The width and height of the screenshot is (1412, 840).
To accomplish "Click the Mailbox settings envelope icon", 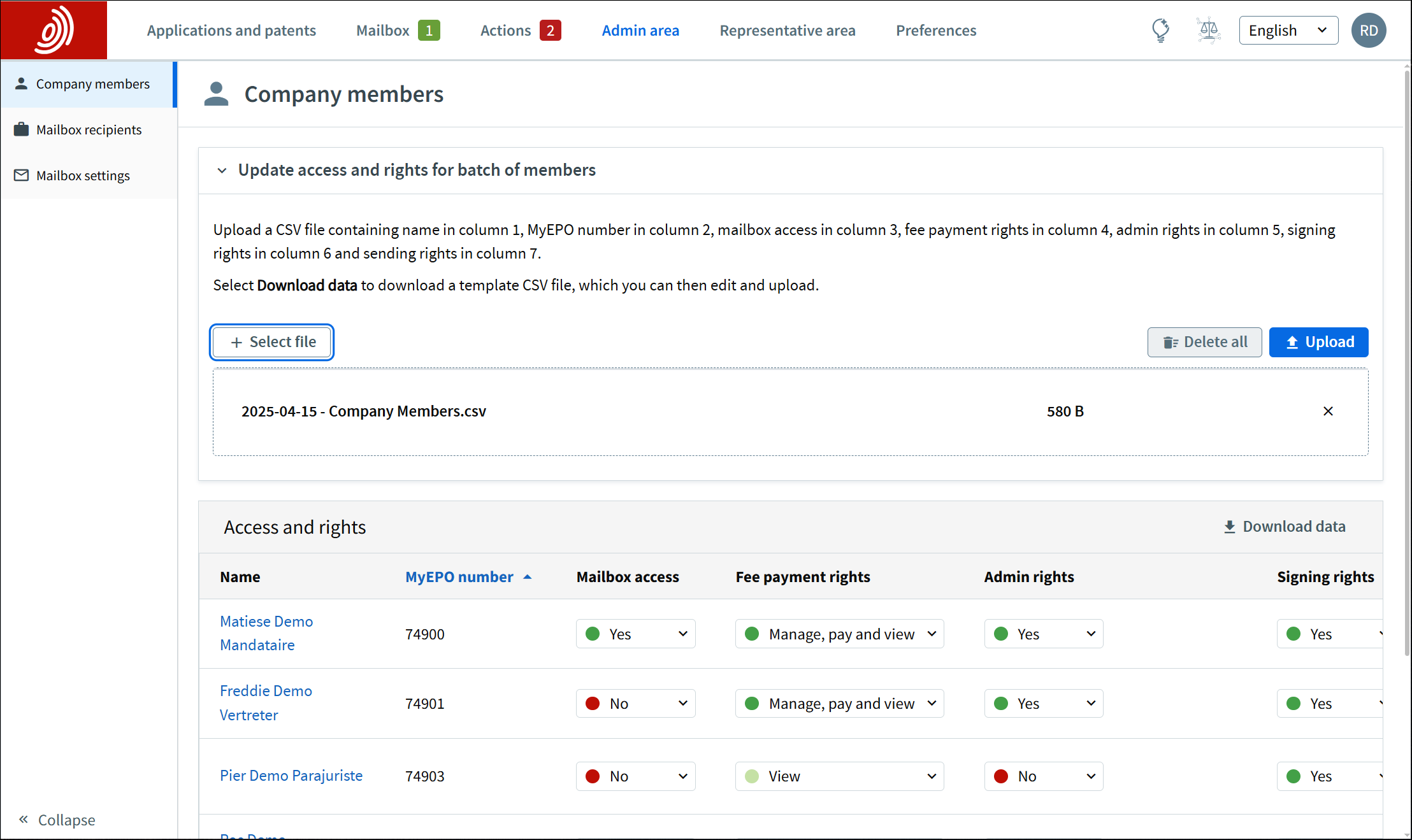I will 22,175.
